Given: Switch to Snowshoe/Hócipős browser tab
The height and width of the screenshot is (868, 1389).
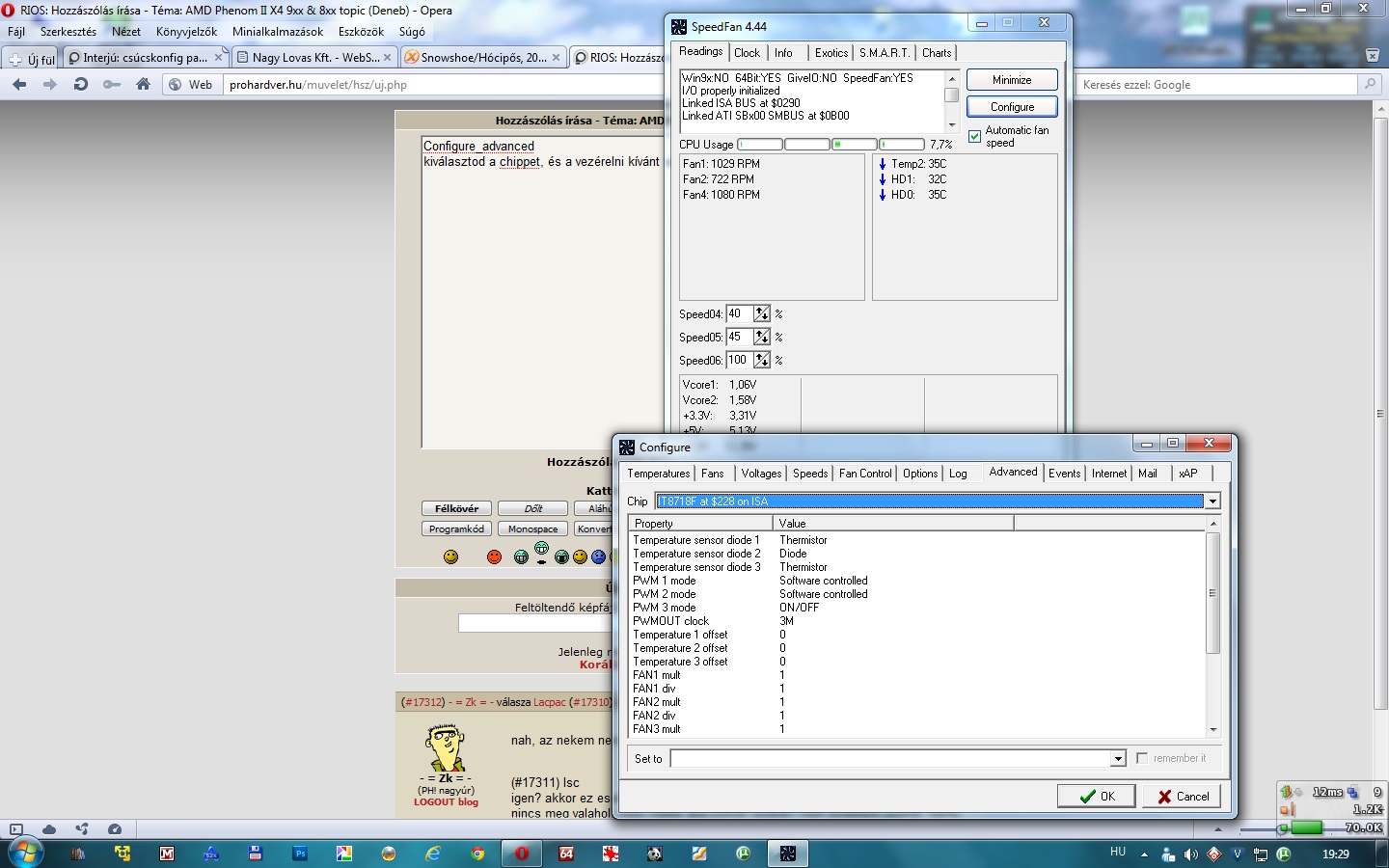Looking at the screenshot, I should pyautogui.click(x=482, y=58).
